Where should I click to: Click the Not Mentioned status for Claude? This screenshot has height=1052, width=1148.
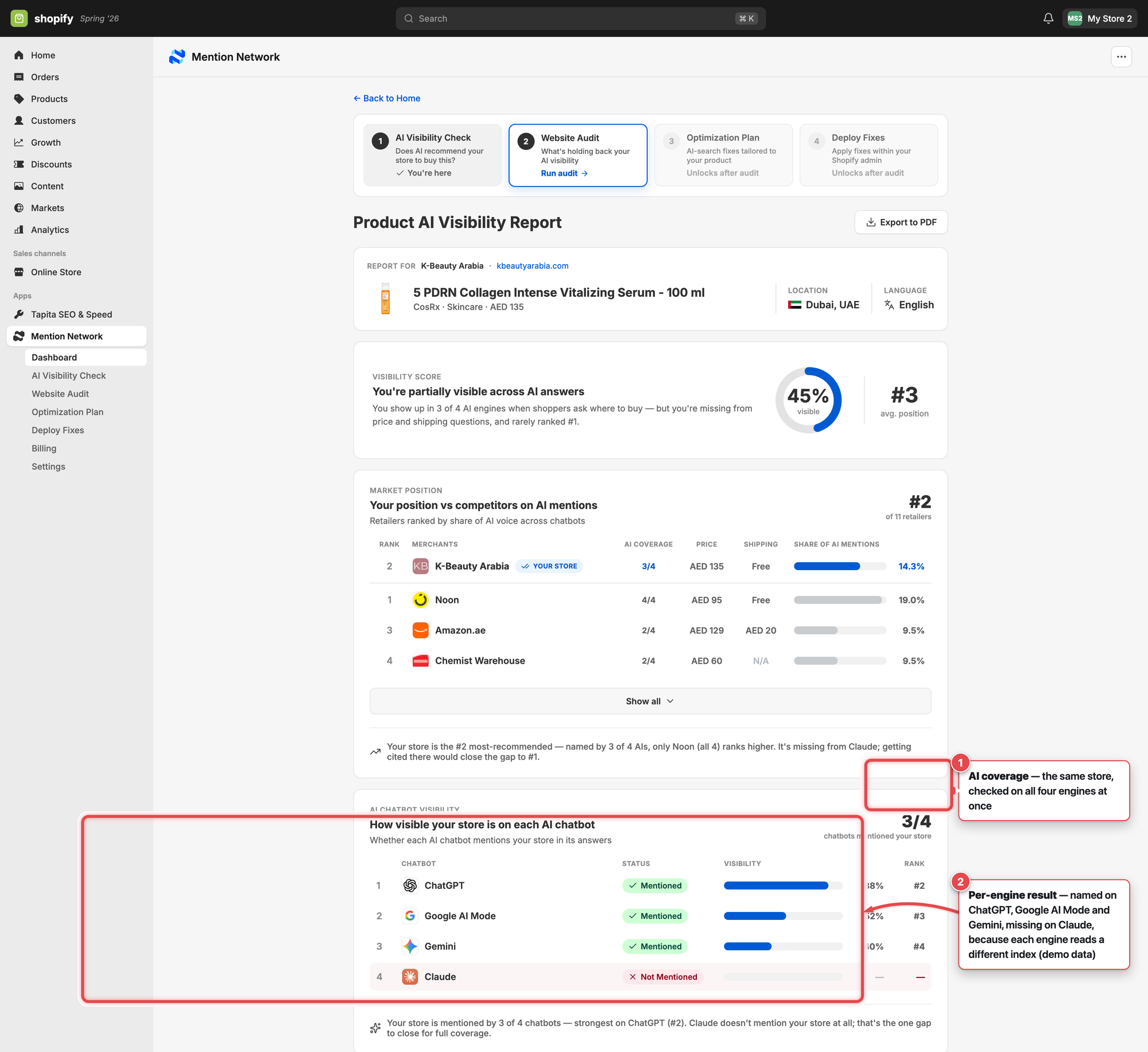coord(663,977)
